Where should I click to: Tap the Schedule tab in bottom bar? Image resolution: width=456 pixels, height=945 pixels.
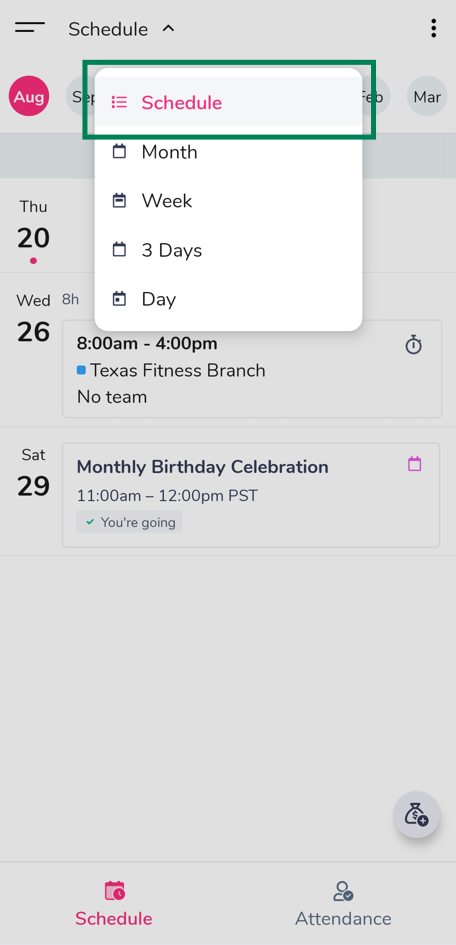(x=114, y=903)
